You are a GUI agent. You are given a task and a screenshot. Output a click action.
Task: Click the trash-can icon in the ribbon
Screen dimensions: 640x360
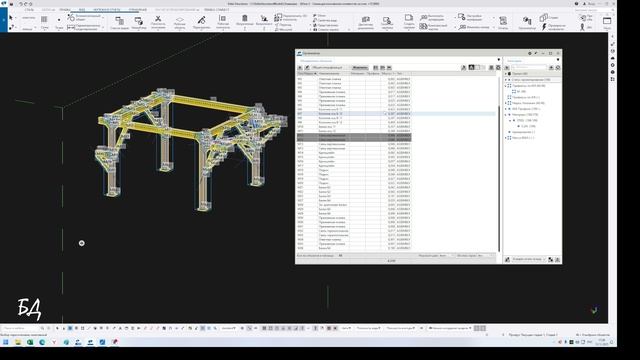point(244,18)
